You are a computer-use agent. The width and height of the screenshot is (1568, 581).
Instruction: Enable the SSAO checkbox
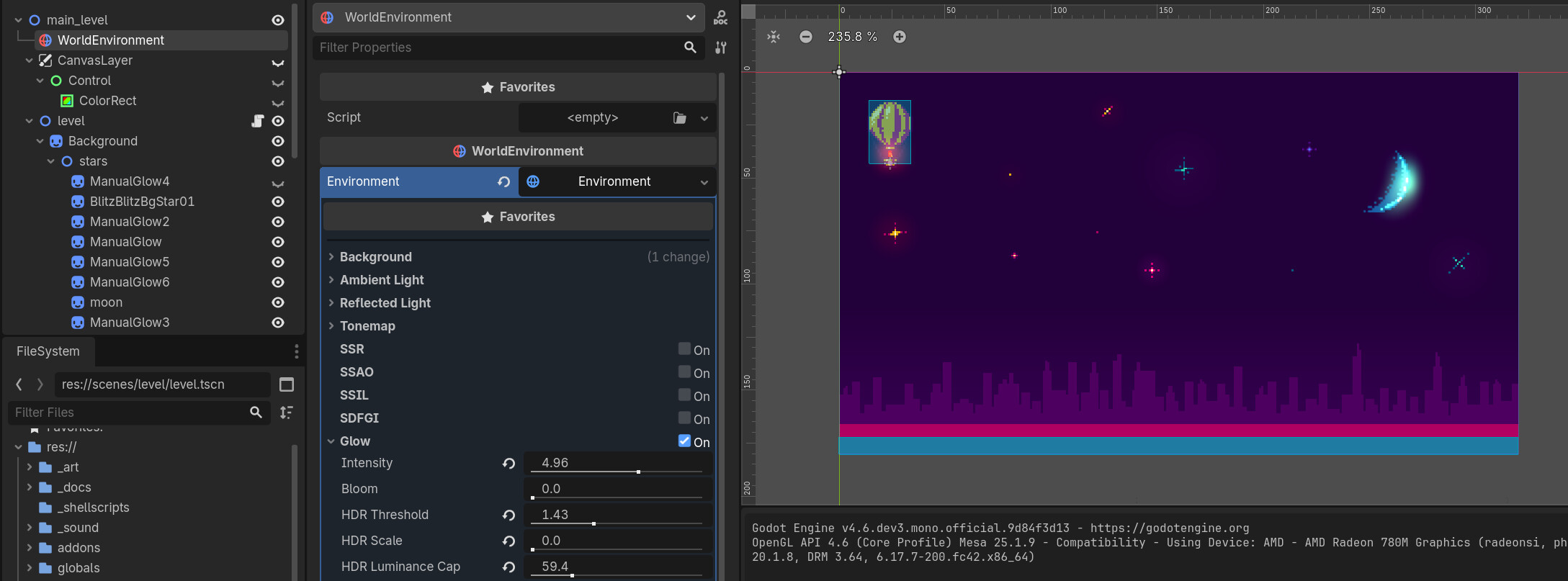click(684, 372)
